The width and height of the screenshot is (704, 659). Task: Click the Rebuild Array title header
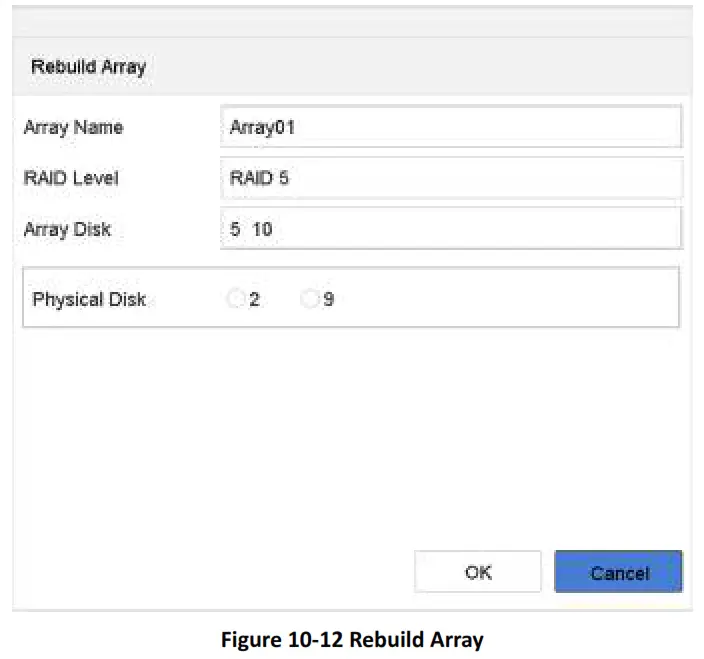[89, 68]
